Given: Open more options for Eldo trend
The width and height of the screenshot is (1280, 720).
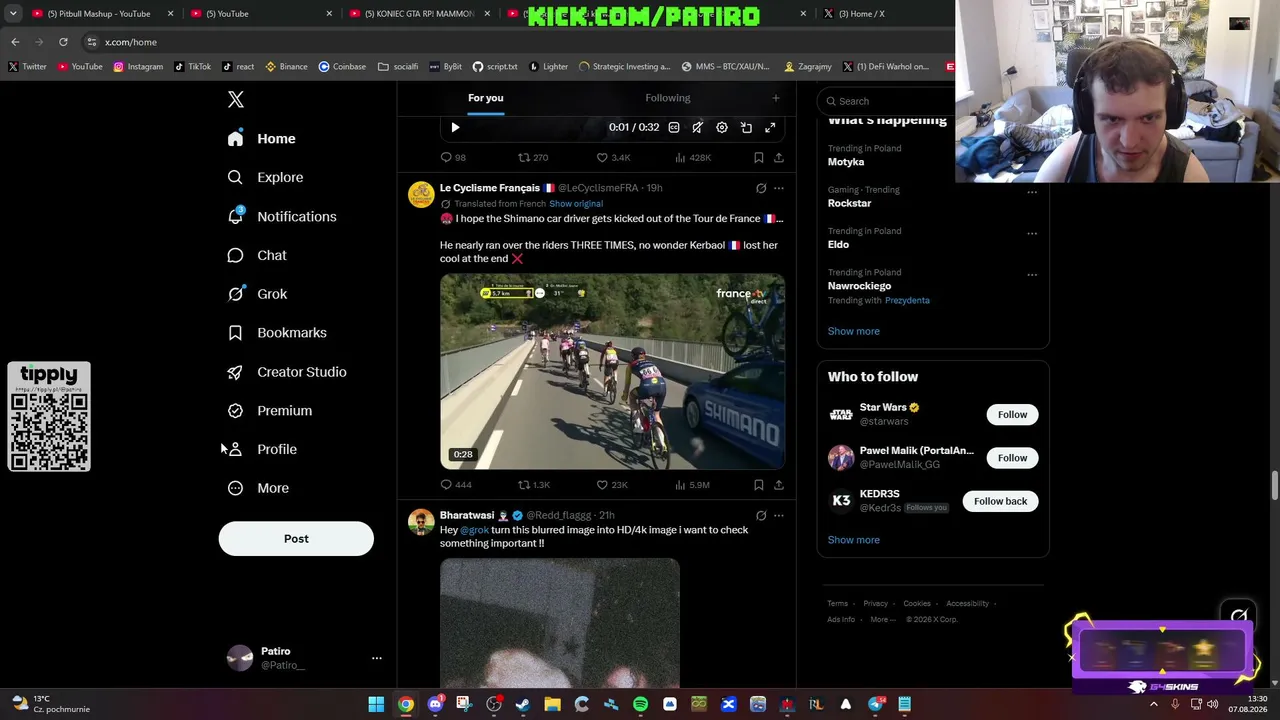Looking at the screenshot, I should coord(1032,234).
